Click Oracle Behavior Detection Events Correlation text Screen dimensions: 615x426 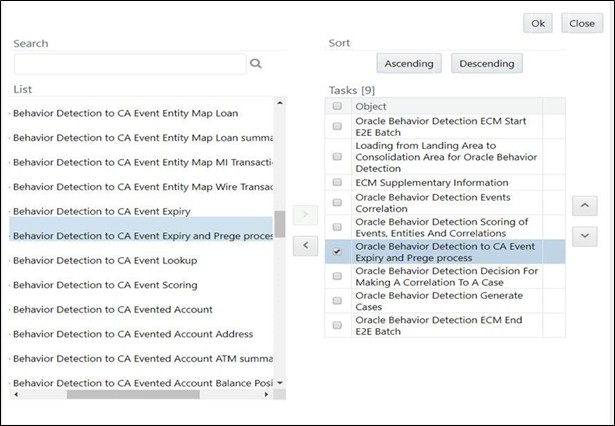point(433,203)
